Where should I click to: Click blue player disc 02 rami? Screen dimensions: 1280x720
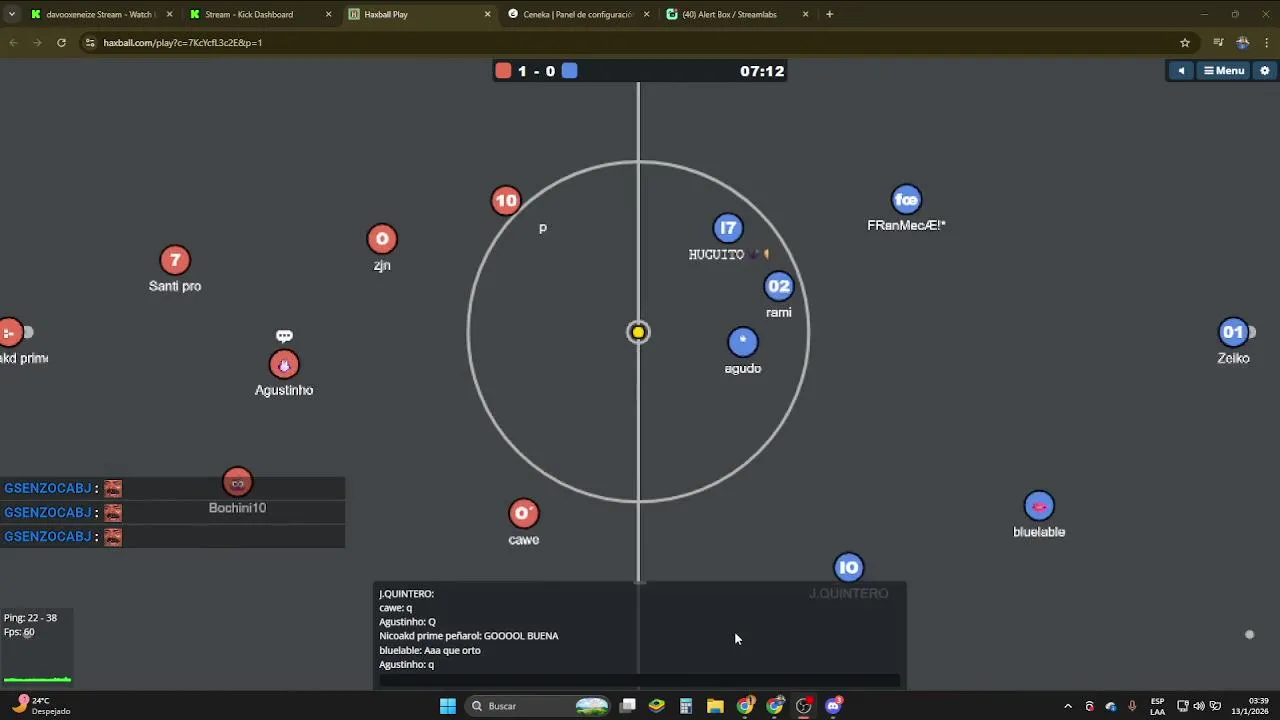pyautogui.click(x=778, y=286)
